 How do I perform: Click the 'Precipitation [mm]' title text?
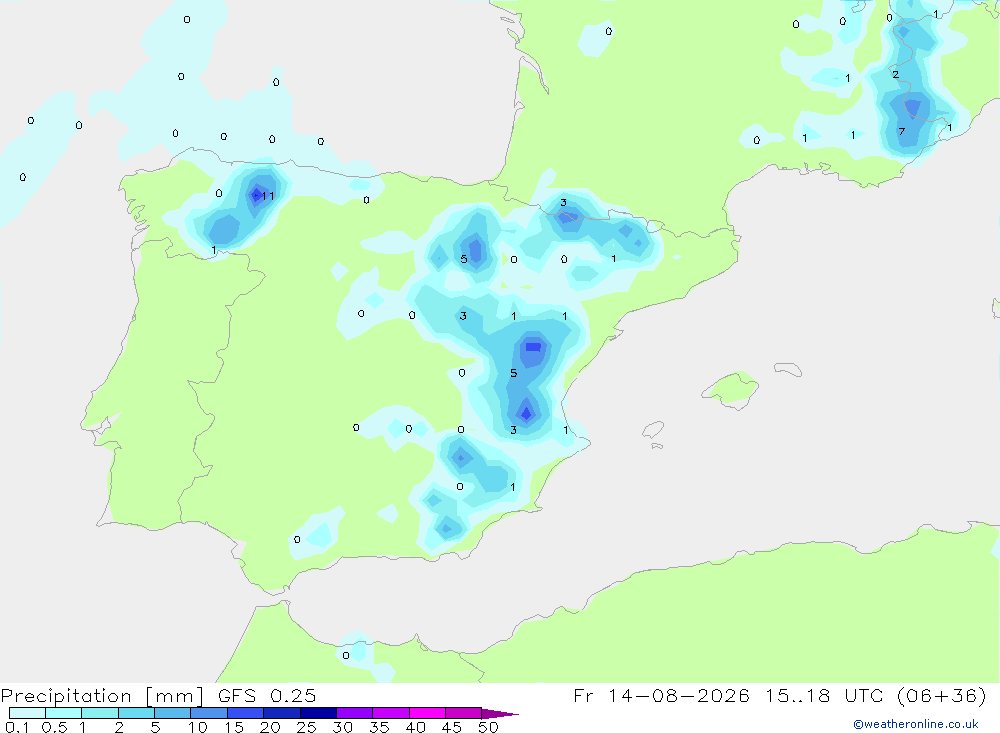(102, 696)
